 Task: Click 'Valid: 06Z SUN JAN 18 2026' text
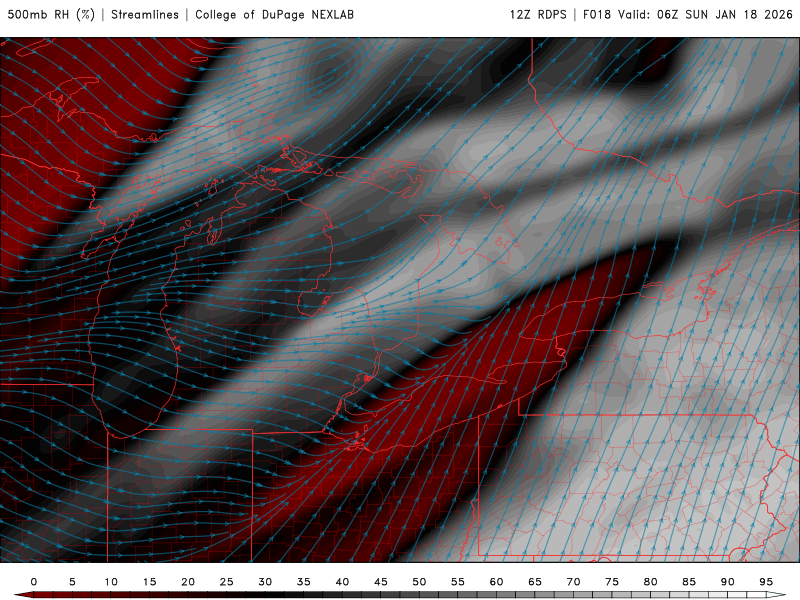click(705, 14)
